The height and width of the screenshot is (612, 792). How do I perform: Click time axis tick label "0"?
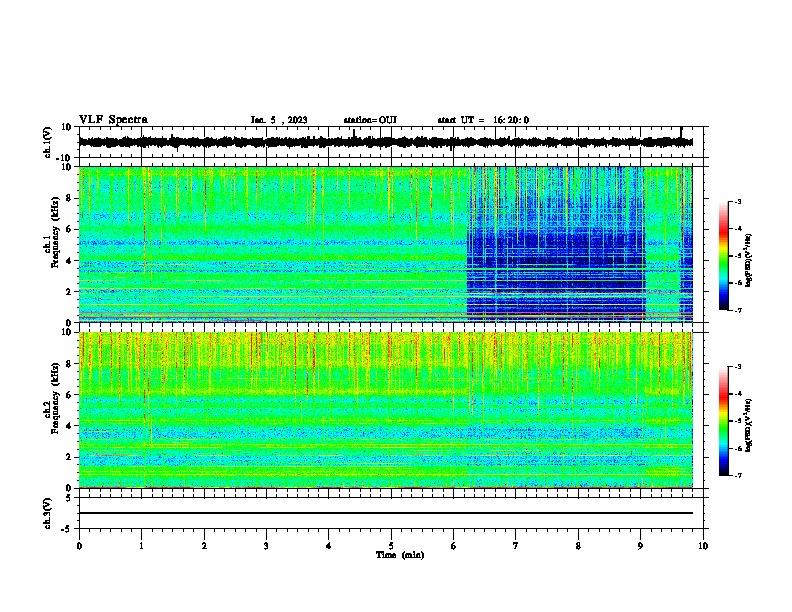point(79,546)
